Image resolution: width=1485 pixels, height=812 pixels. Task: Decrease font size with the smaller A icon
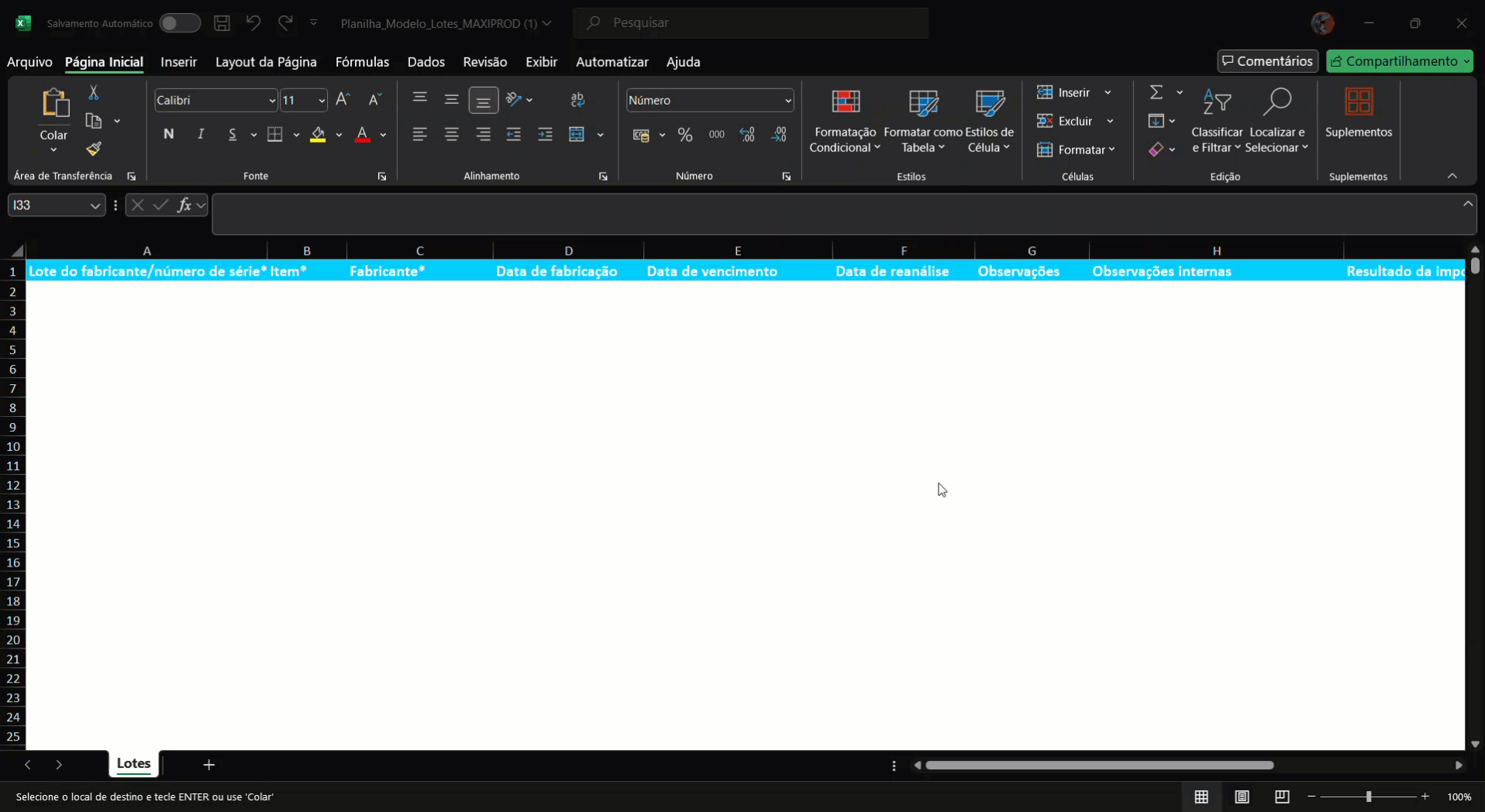tap(375, 100)
